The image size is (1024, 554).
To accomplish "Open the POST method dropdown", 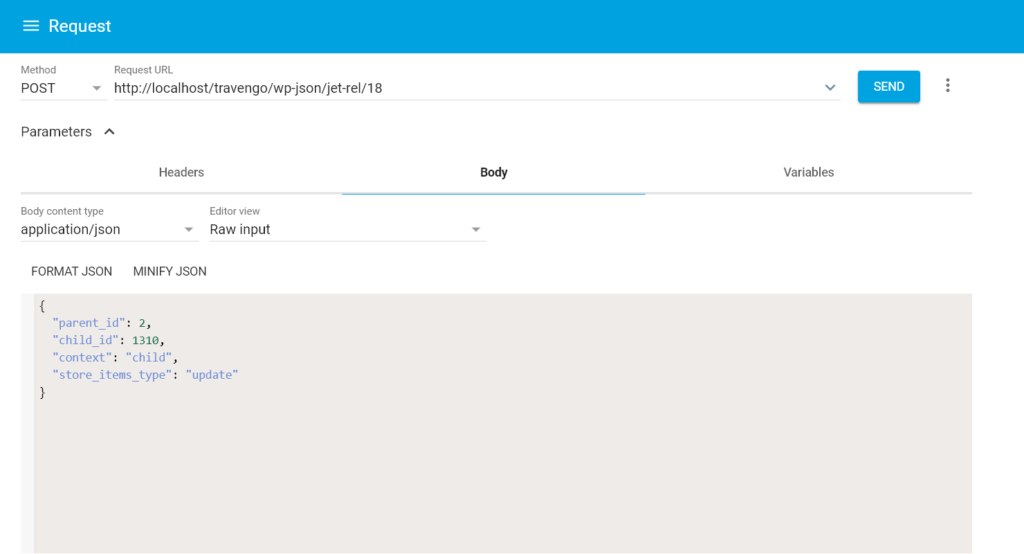I will point(61,88).
